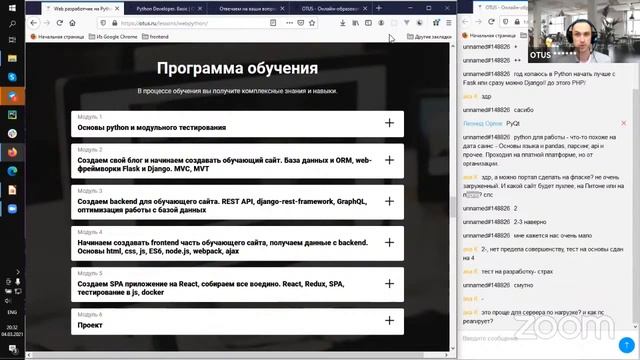This screenshot has height=360, width=640.
Task: Switch to OTUS Онлайн образование tab
Action: pyautogui.click(x=330, y=9)
